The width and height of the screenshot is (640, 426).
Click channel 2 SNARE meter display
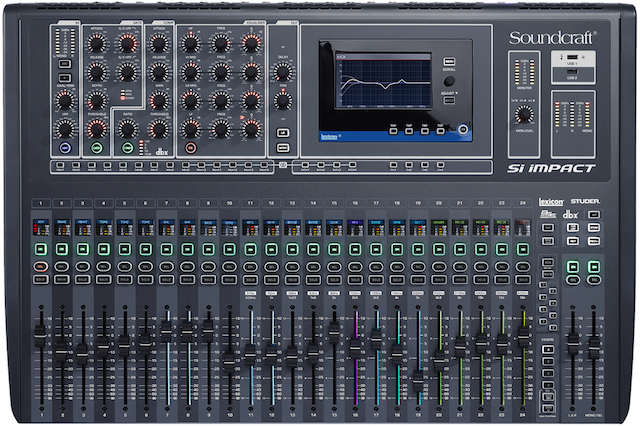coord(62,228)
